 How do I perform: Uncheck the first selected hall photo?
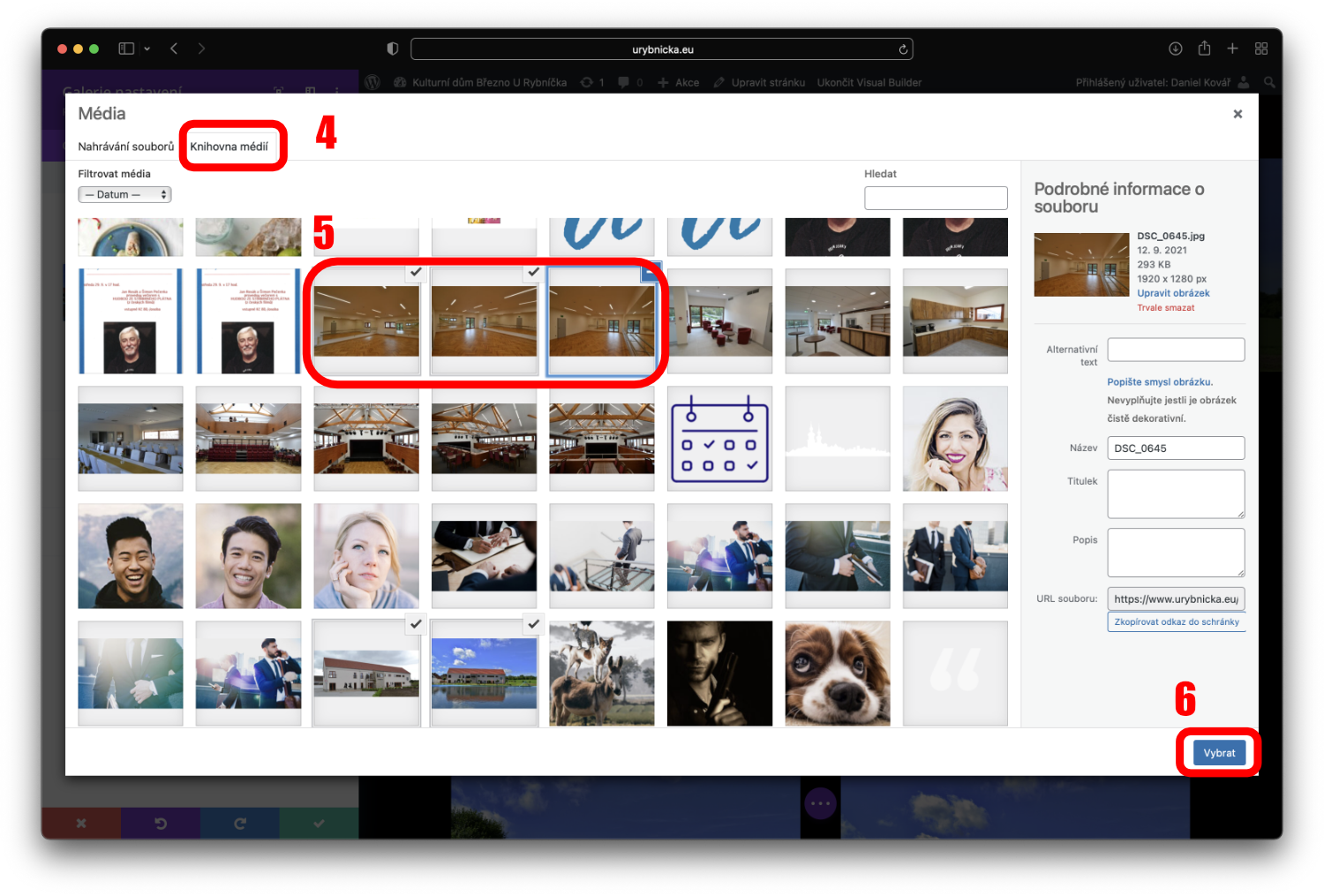click(x=416, y=272)
